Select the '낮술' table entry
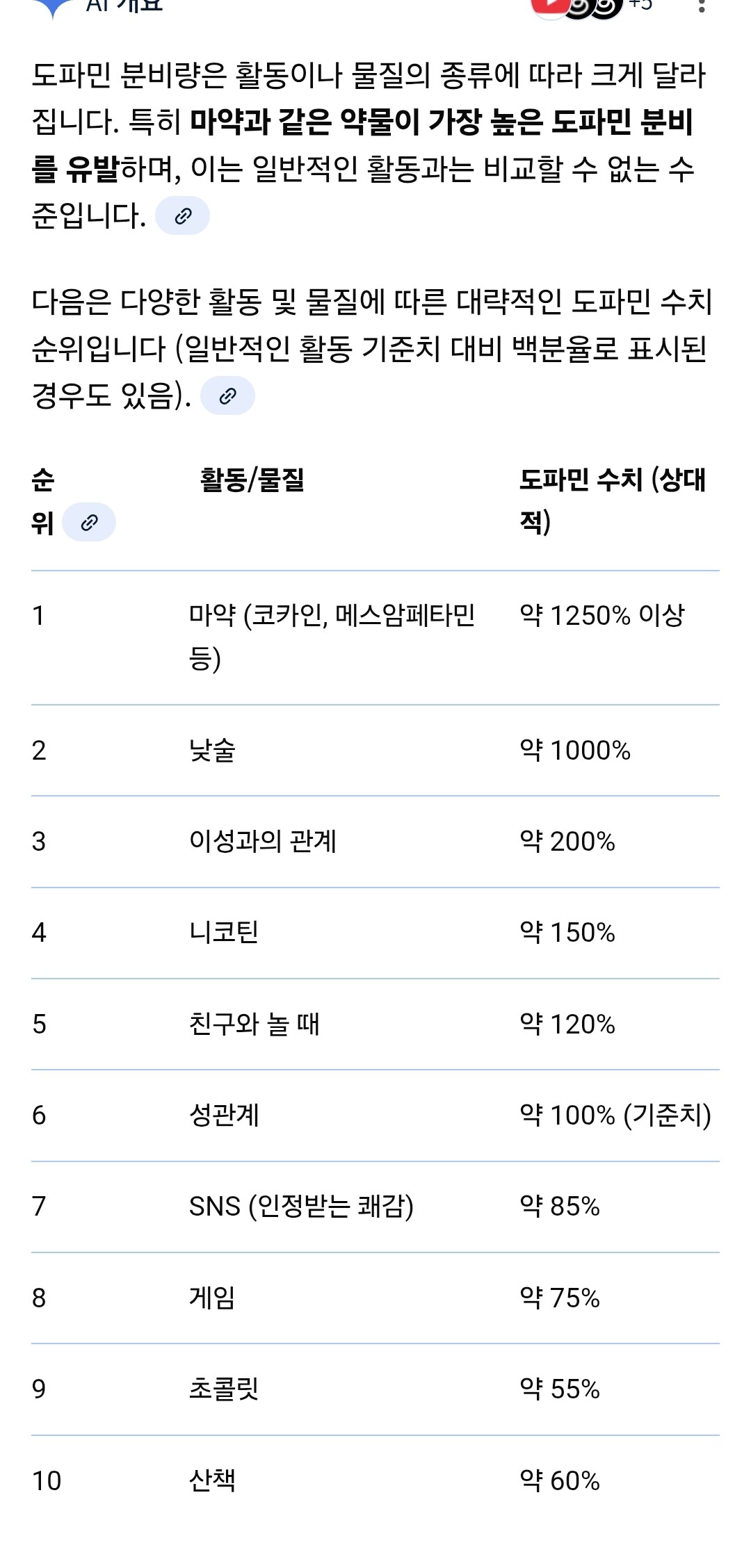751x1568 pixels. click(x=212, y=751)
